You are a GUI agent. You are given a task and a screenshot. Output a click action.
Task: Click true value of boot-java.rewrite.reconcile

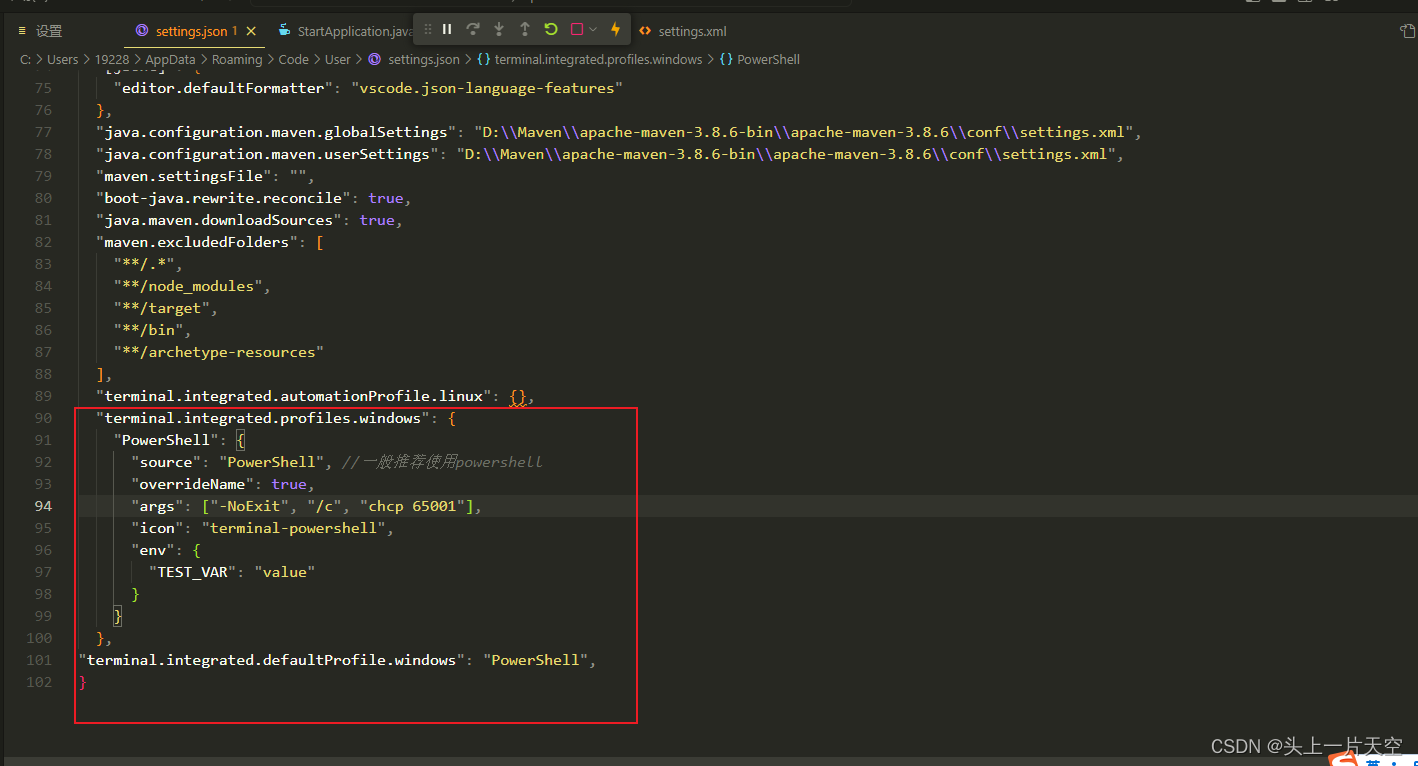pyautogui.click(x=385, y=198)
